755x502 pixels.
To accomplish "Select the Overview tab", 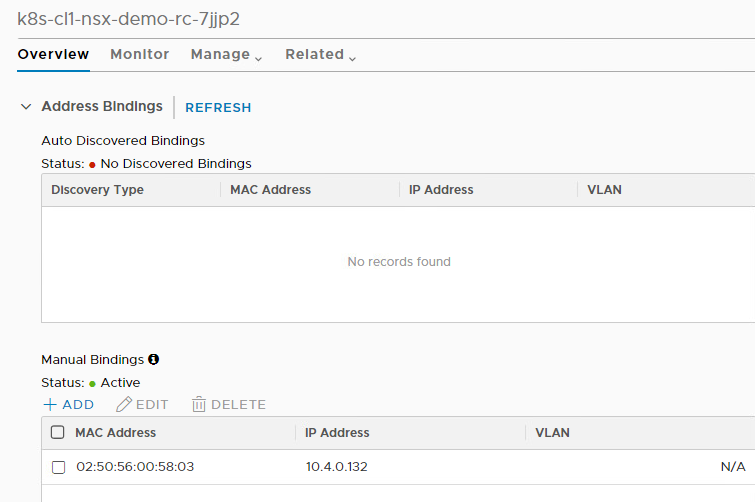I will click(53, 55).
